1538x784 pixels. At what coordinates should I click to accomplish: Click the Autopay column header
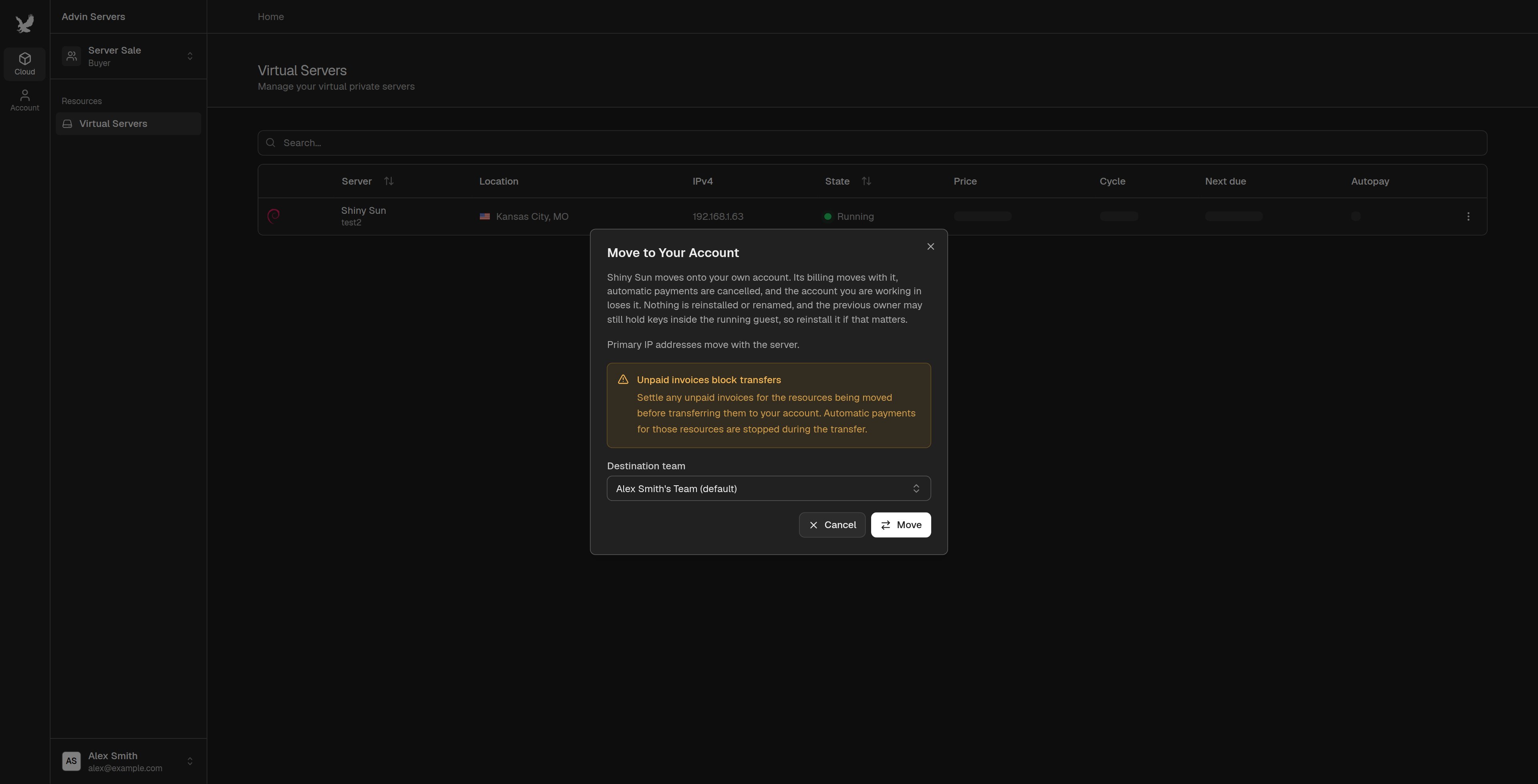(x=1370, y=181)
